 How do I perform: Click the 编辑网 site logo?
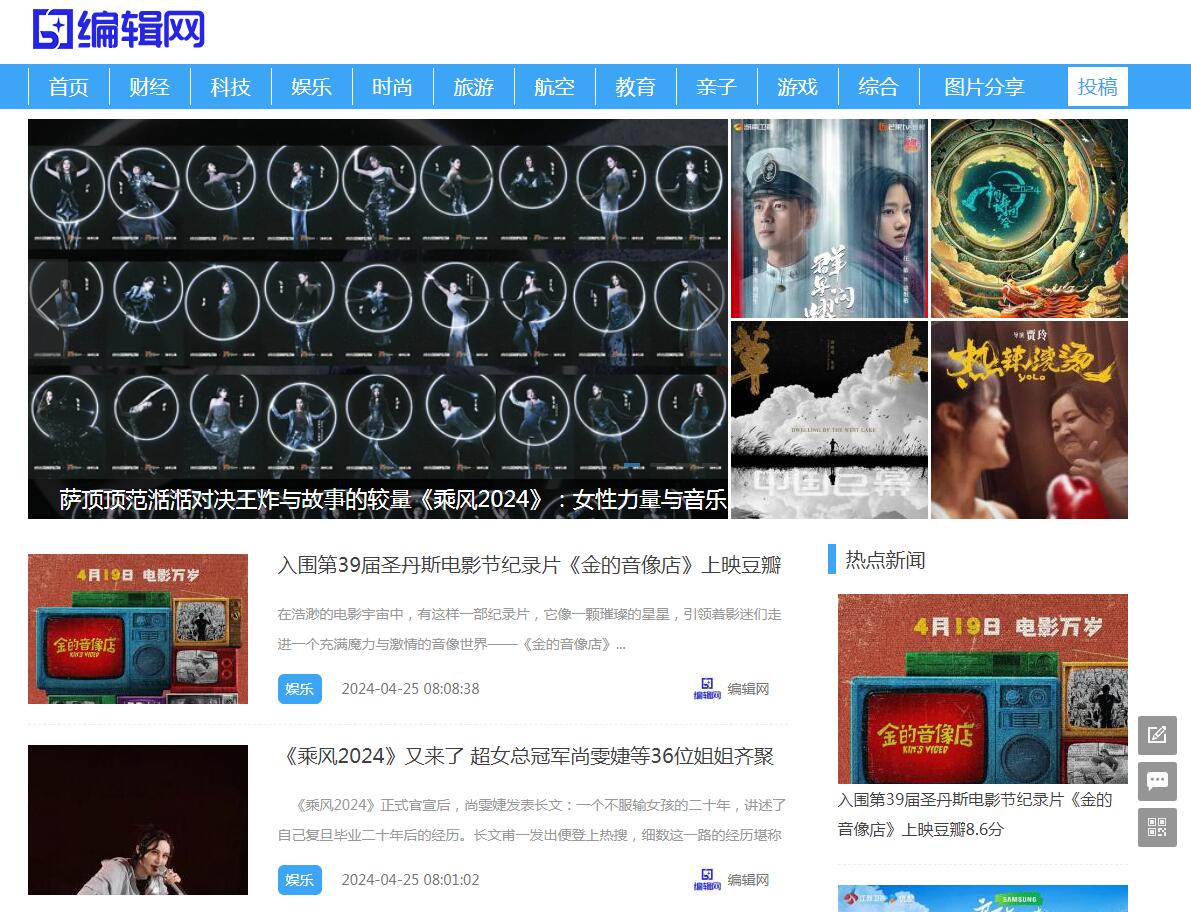pos(118,29)
